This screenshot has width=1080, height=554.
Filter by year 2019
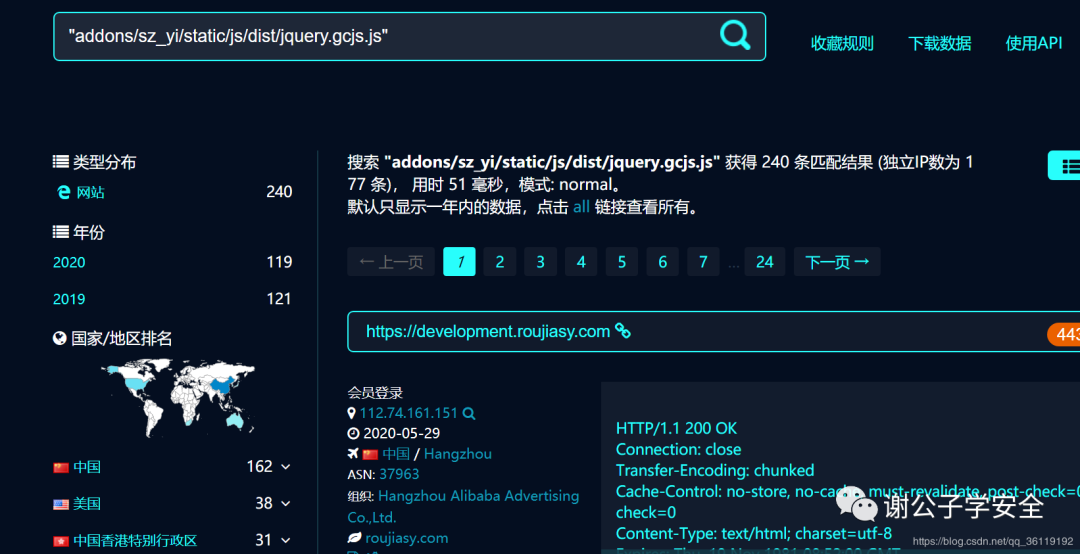coord(69,299)
